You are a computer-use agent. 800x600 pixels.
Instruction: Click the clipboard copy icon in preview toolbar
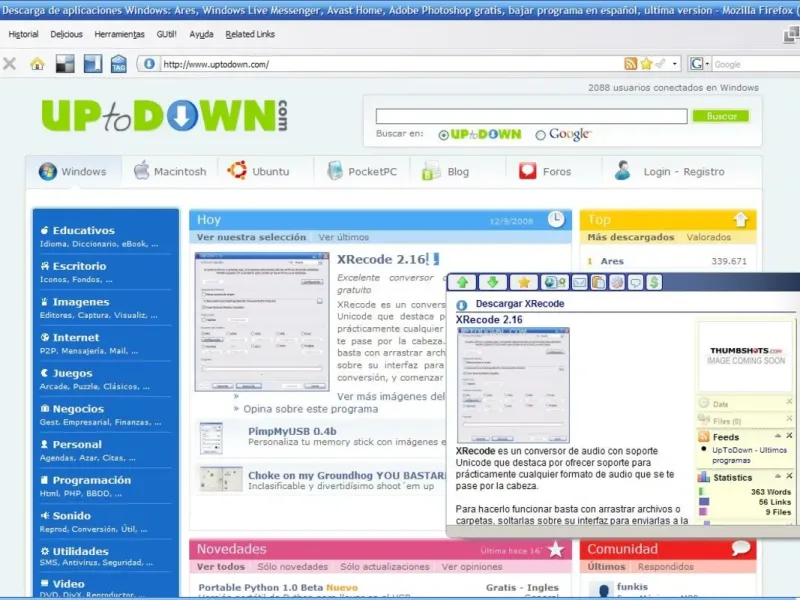click(598, 282)
